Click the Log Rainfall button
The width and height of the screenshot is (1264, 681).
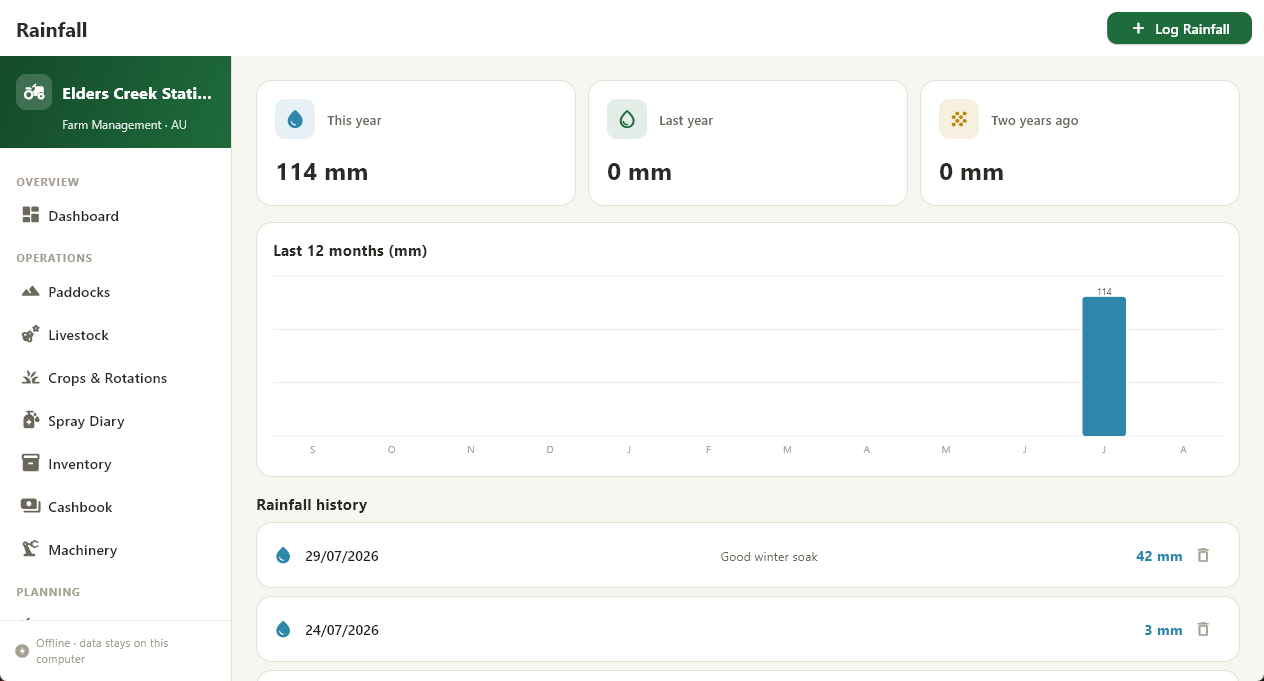click(x=1179, y=28)
